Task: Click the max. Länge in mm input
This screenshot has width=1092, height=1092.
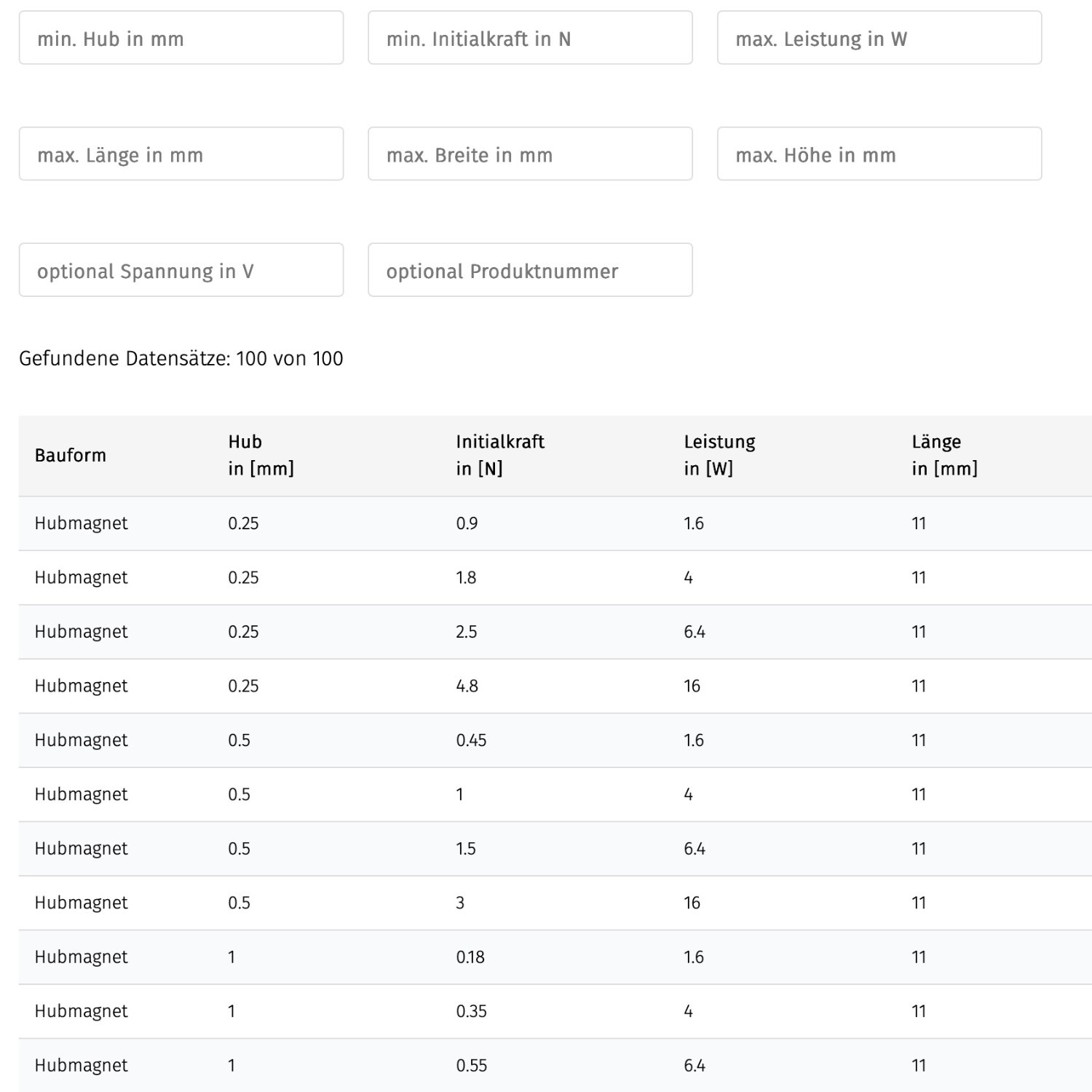Action: (x=181, y=154)
